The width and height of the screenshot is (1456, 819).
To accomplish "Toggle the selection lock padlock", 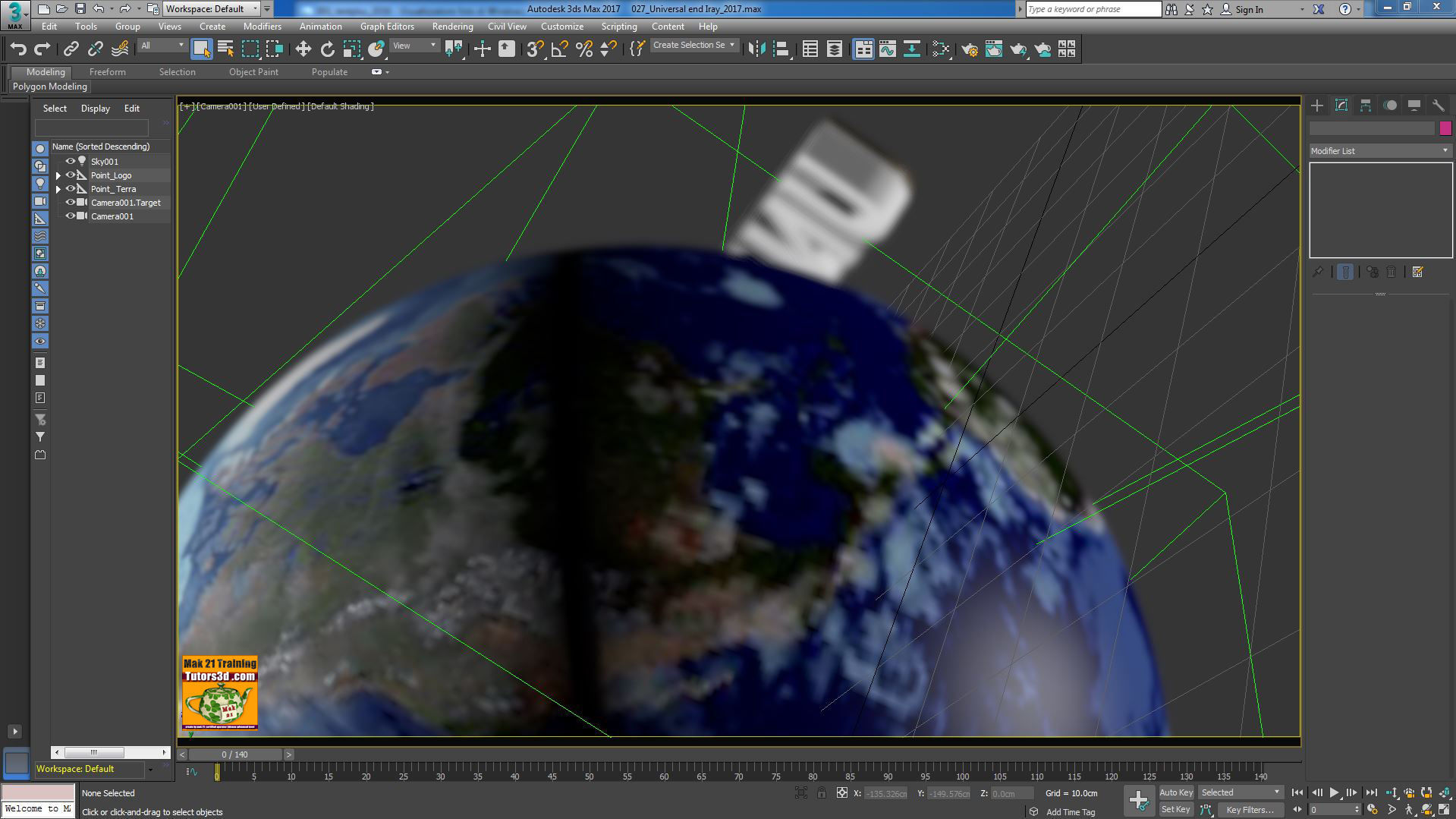I will [x=822, y=792].
